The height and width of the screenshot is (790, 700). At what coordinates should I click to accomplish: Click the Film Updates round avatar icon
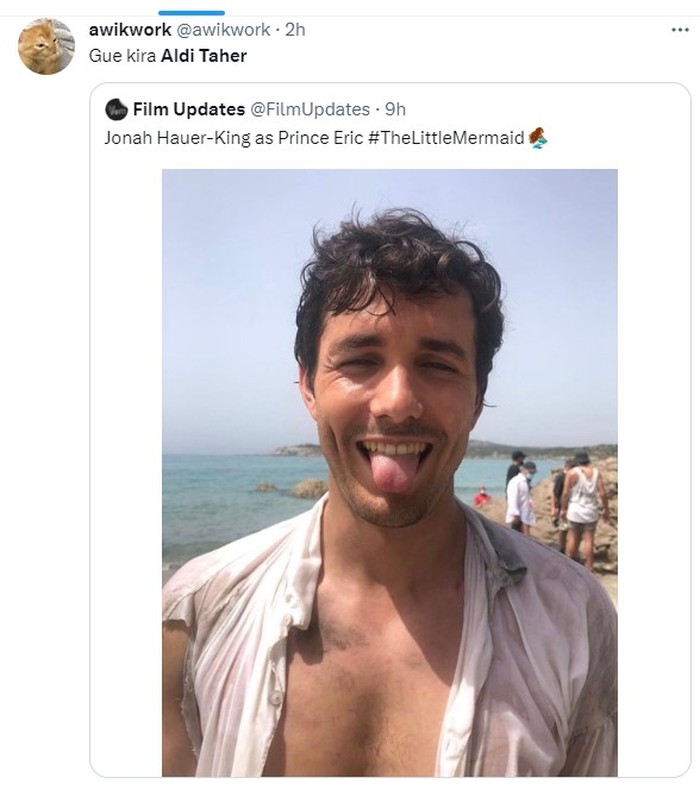pyautogui.click(x=116, y=109)
